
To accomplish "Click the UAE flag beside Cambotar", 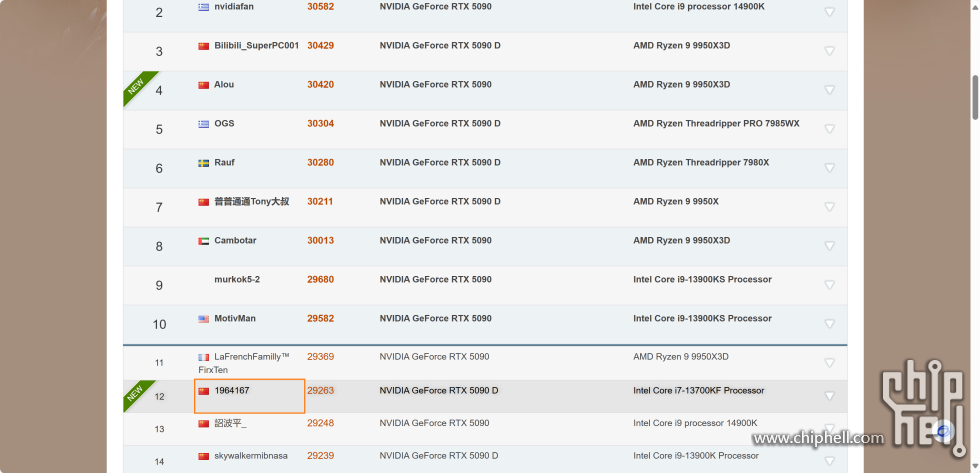I will pyautogui.click(x=203, y=241).
